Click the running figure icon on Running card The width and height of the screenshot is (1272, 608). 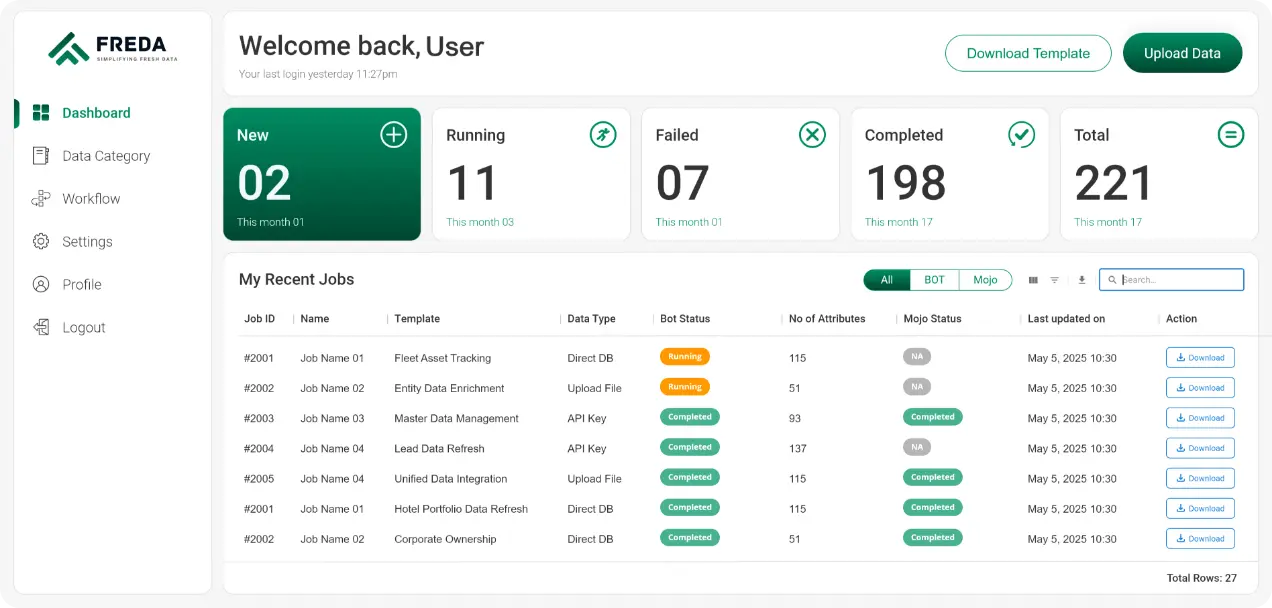coord(603,135)
